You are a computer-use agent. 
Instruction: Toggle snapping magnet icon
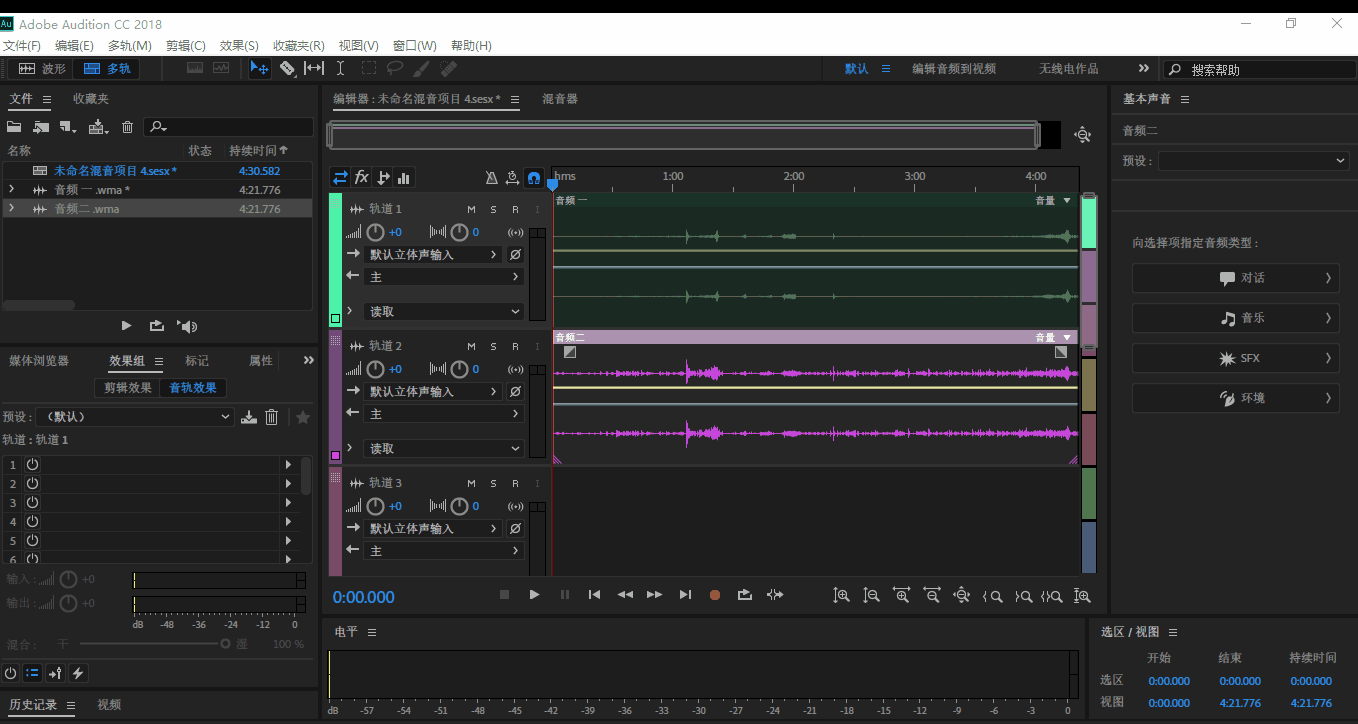click(534, 178)
